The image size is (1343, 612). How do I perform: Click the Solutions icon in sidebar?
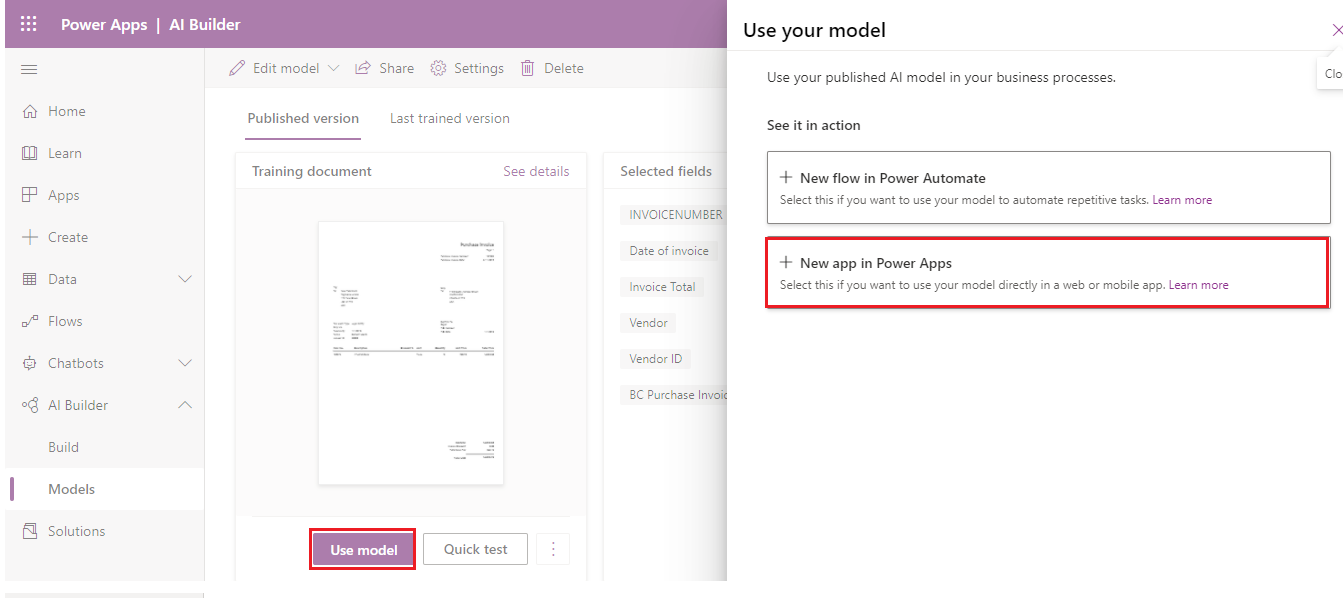(x=30, y=531)
